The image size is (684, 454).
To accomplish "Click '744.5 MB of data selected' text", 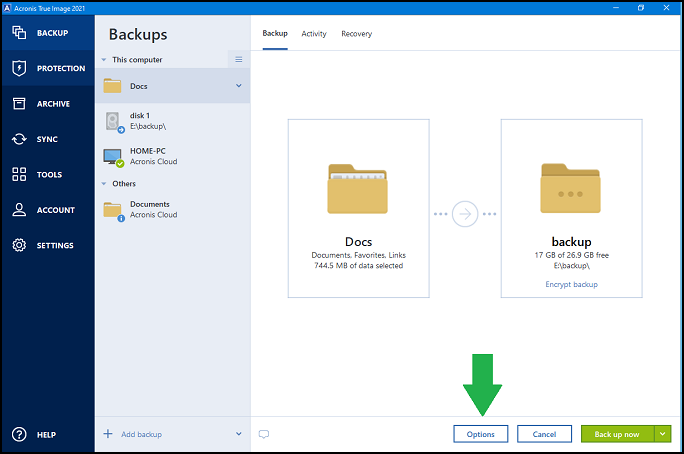I will pyautogui.click(x=359, y=266).
